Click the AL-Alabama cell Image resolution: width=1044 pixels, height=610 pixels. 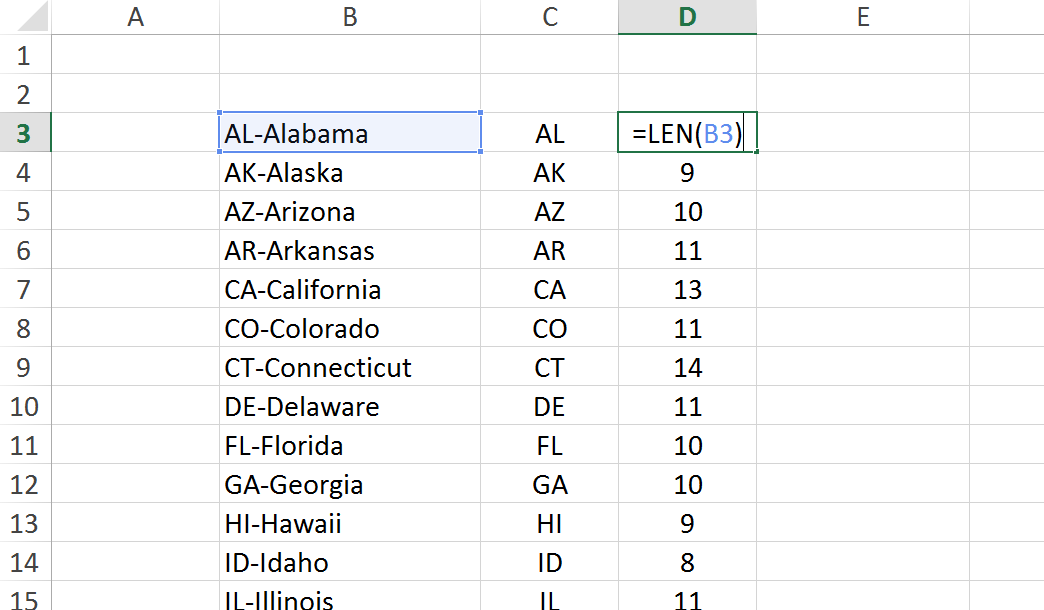coord(349,134)
